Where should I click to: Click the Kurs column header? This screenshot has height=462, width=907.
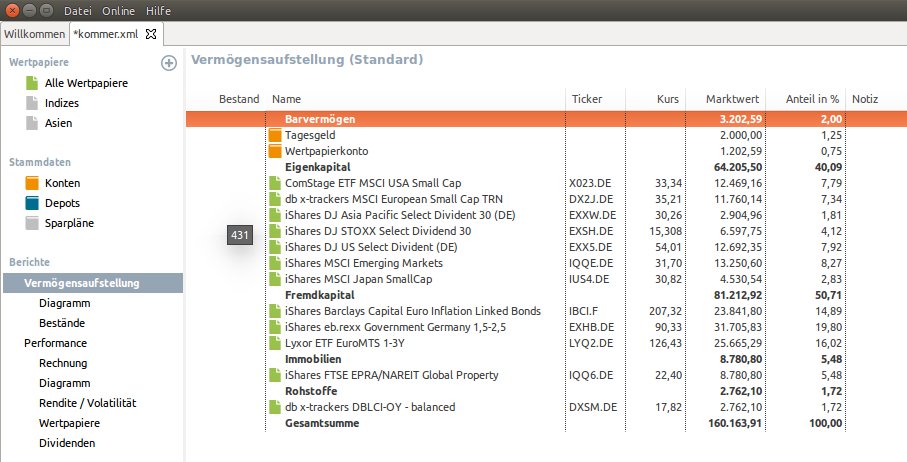click(668, 99)
